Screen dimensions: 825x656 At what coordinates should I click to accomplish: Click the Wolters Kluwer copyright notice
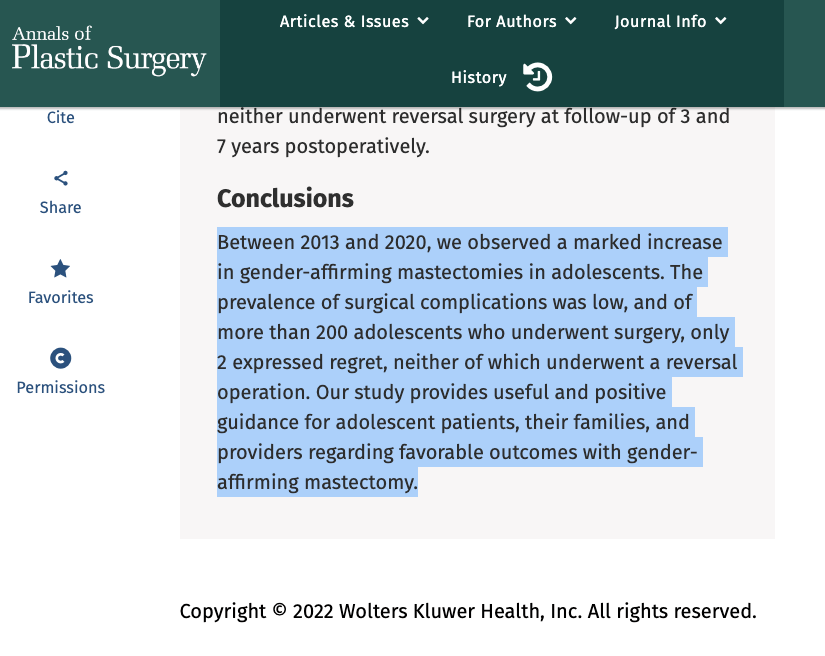coord(468,611)
